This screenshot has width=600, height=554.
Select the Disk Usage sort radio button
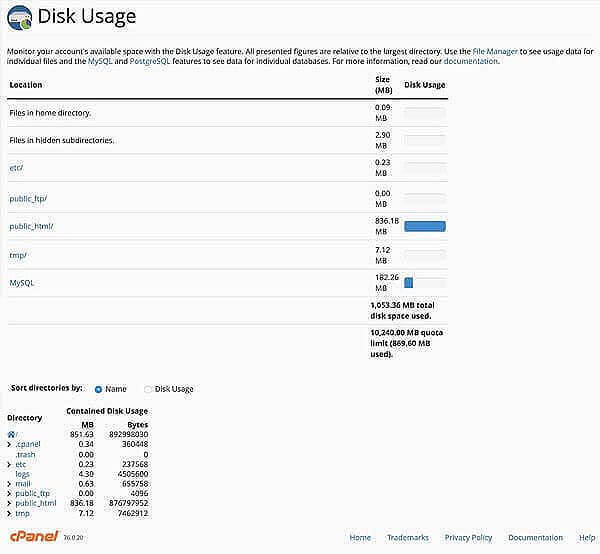[148, 389]
